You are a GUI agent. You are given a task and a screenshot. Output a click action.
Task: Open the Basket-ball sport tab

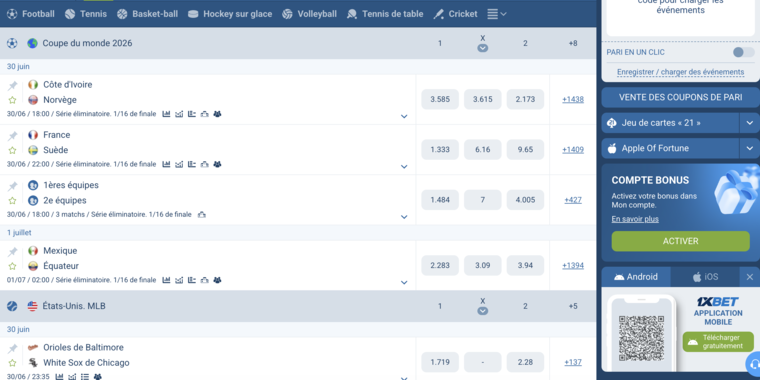tap(147, 14)
